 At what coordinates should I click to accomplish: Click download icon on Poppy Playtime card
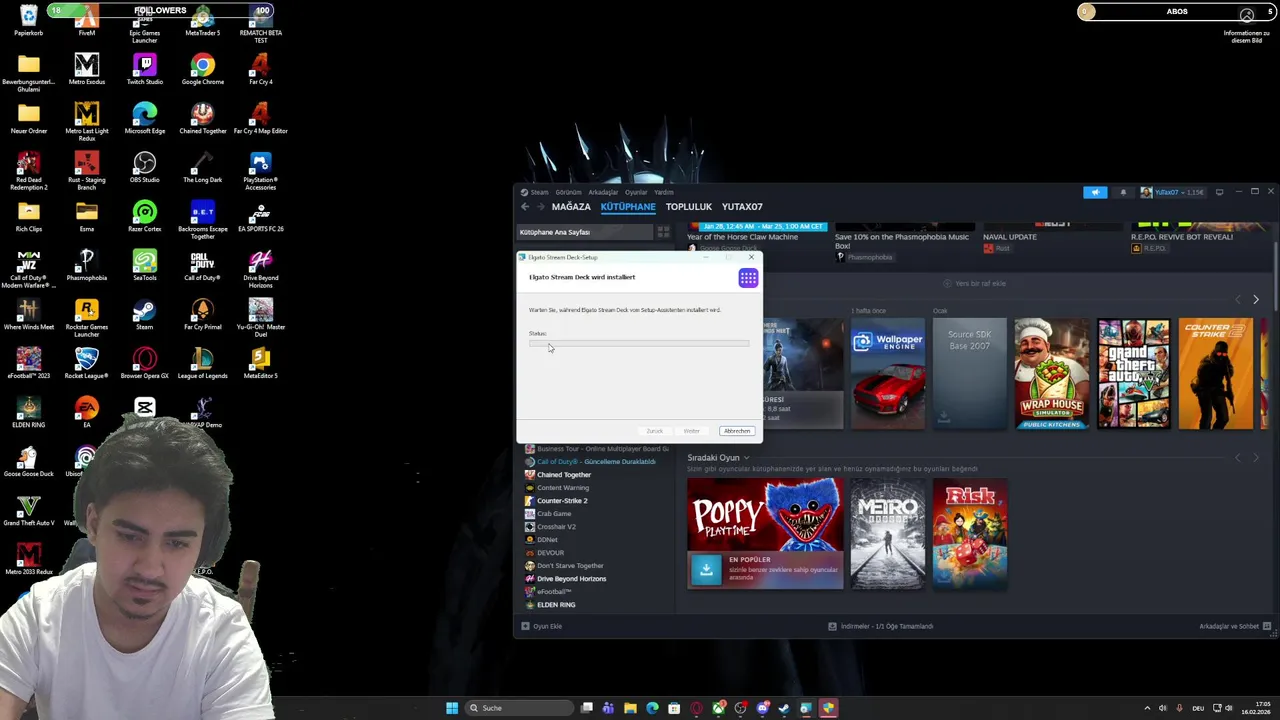[706, 569]
